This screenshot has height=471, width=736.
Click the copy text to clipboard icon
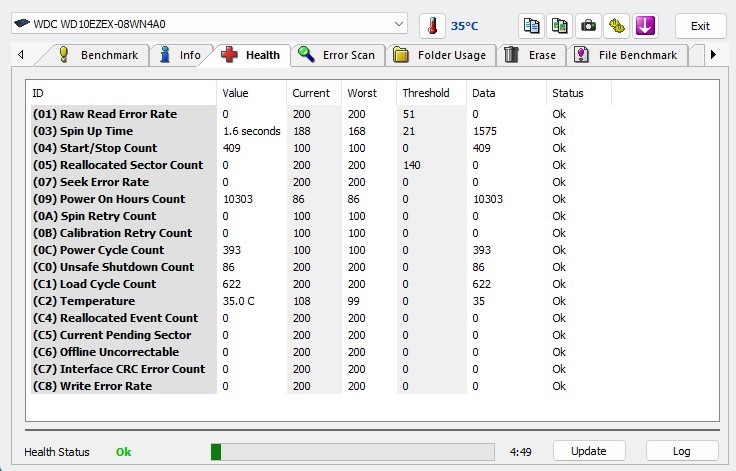point(532,25)
